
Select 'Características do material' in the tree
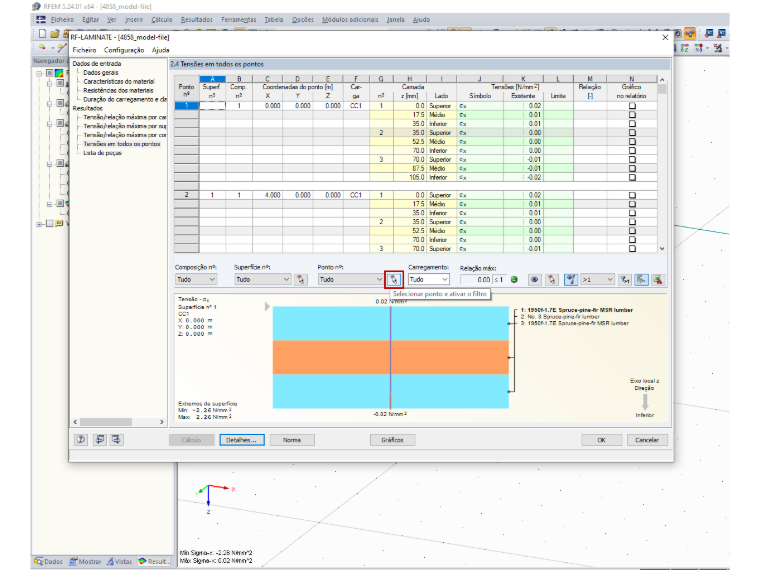(119, 81)
